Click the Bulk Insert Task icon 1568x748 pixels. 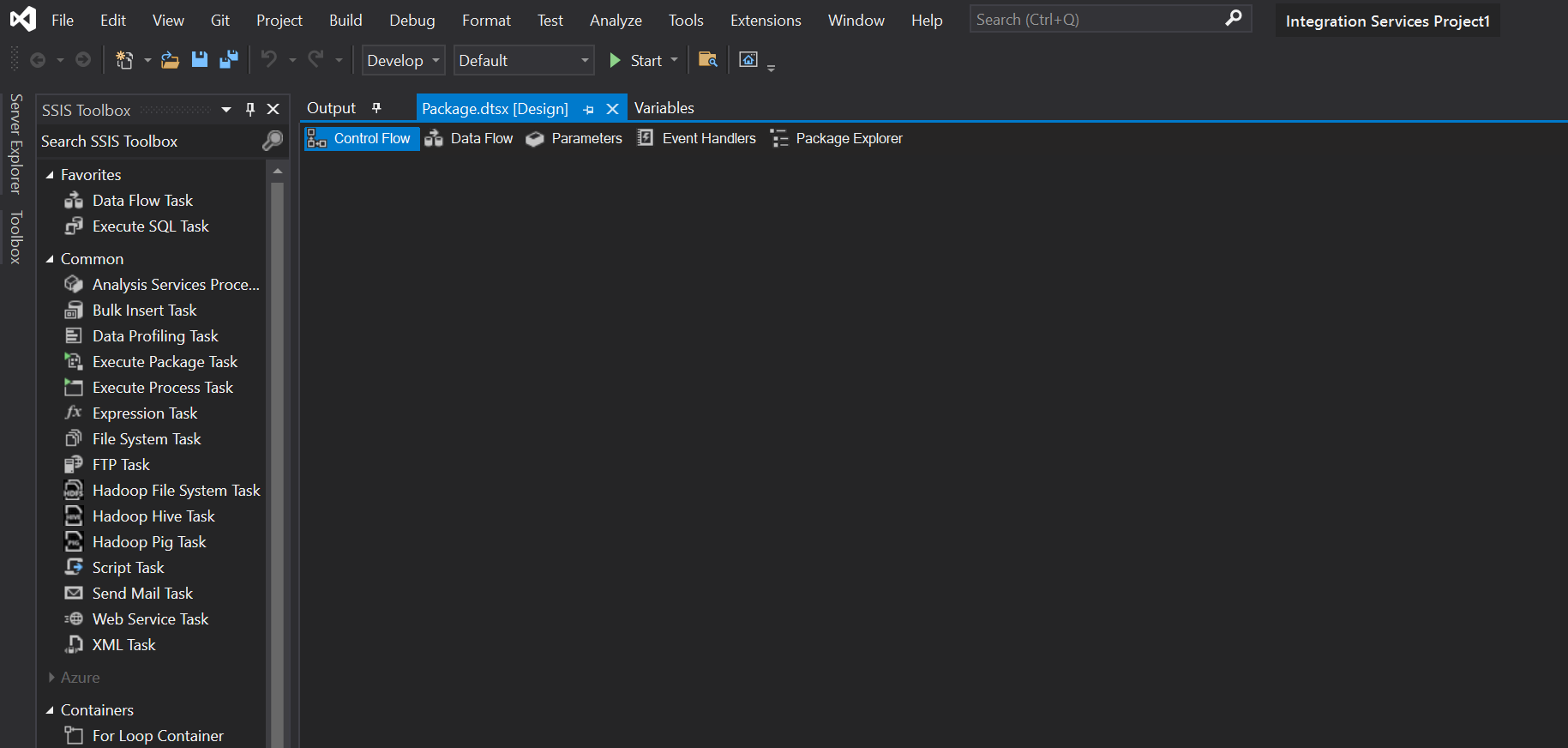tap(74, 311)
